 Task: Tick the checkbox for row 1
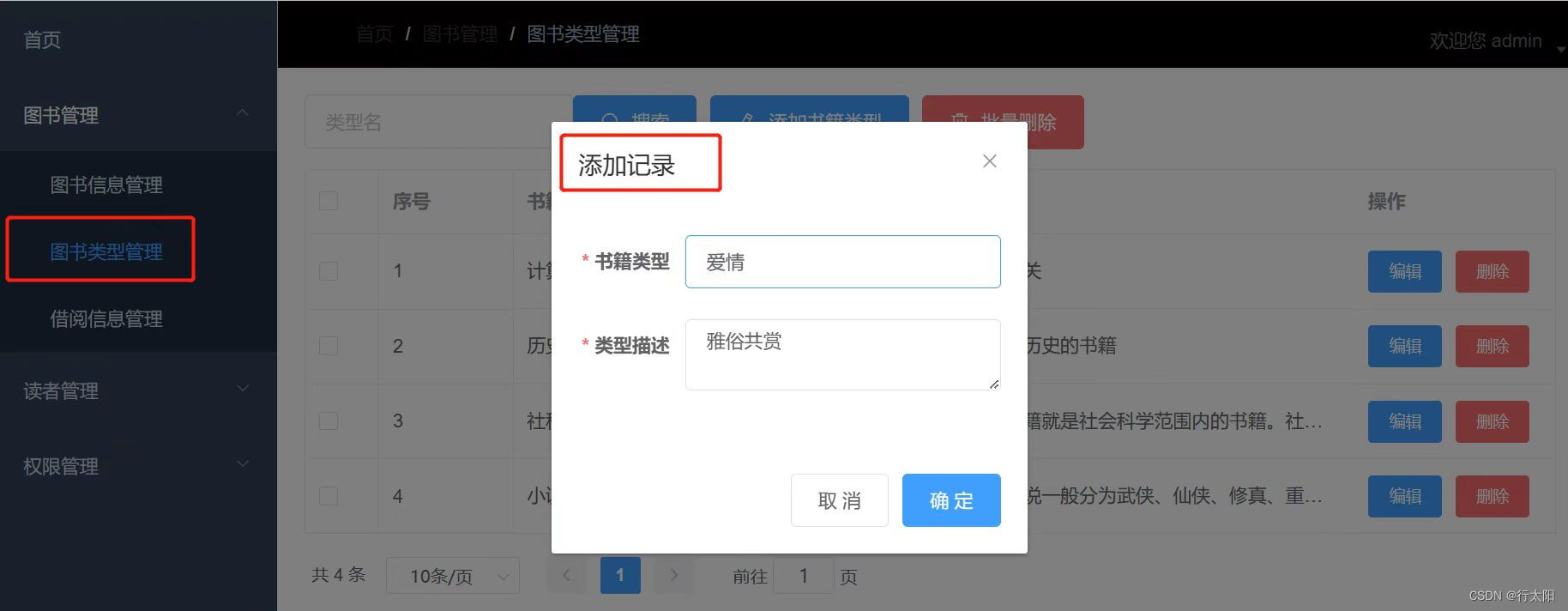(x=329, y=270)
